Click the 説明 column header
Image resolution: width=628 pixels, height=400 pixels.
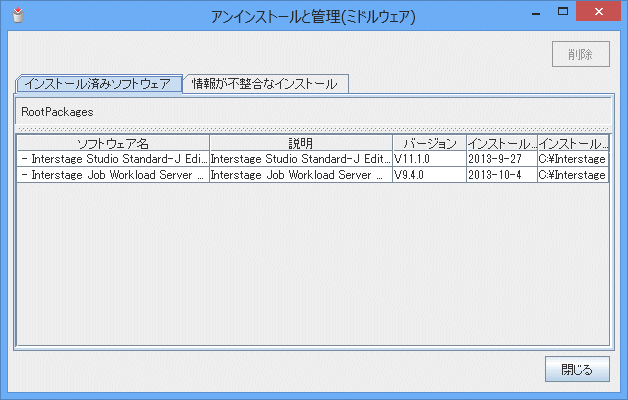coord(300,143)
